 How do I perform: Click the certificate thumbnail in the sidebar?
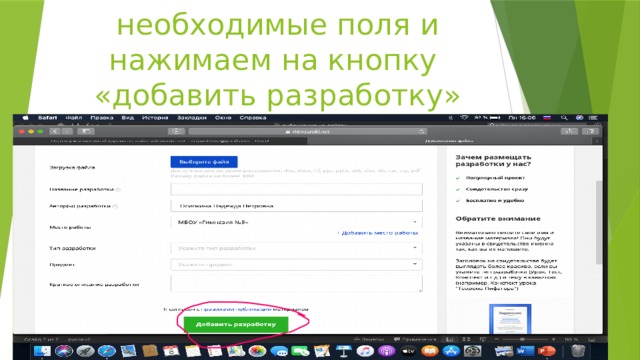click(510, 318)
